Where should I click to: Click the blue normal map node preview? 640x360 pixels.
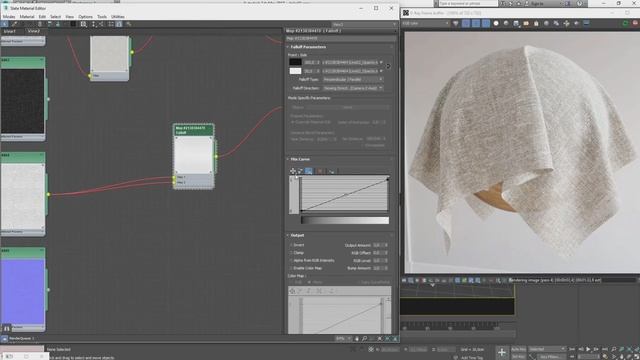point(22,291)
